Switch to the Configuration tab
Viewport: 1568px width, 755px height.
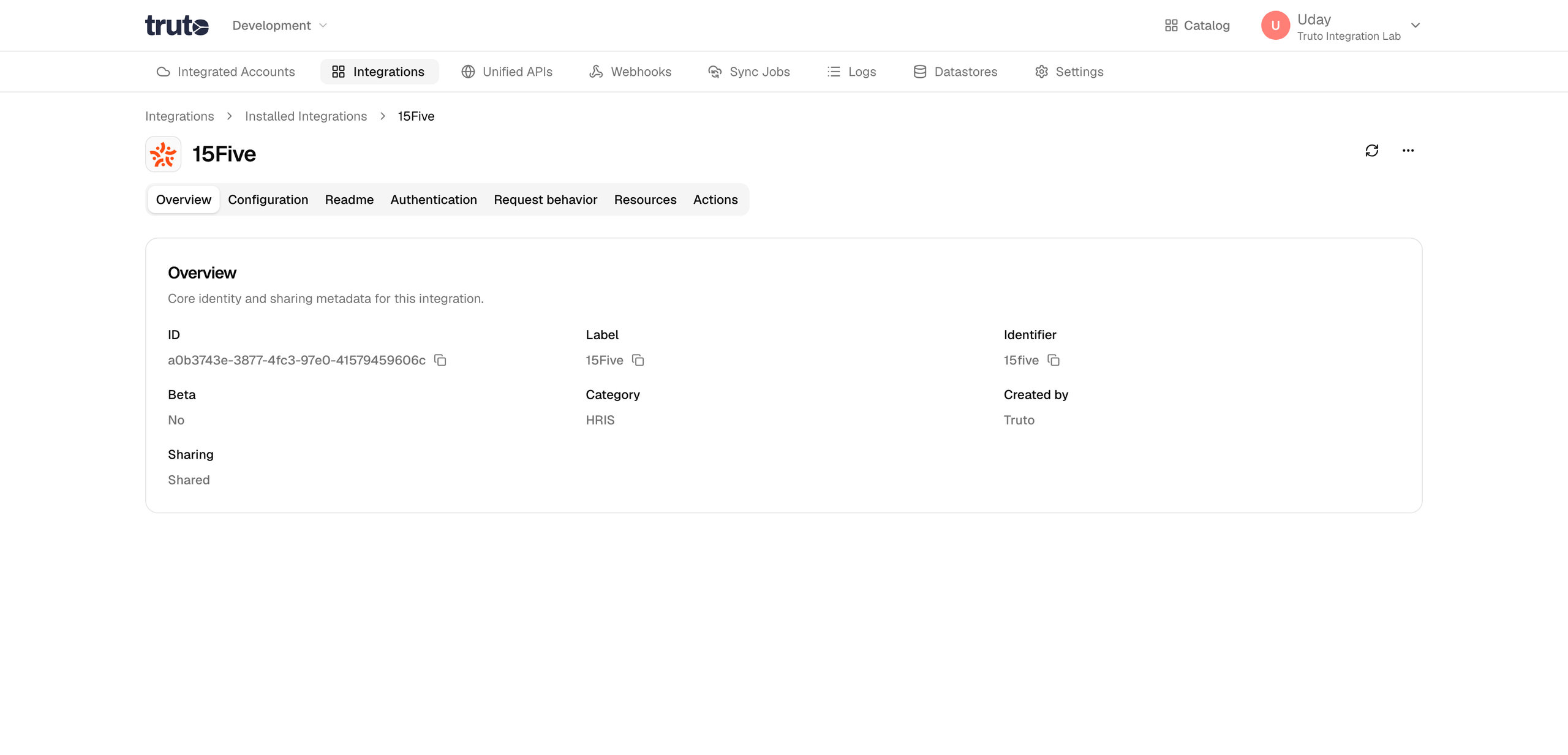tap(268, 200)
